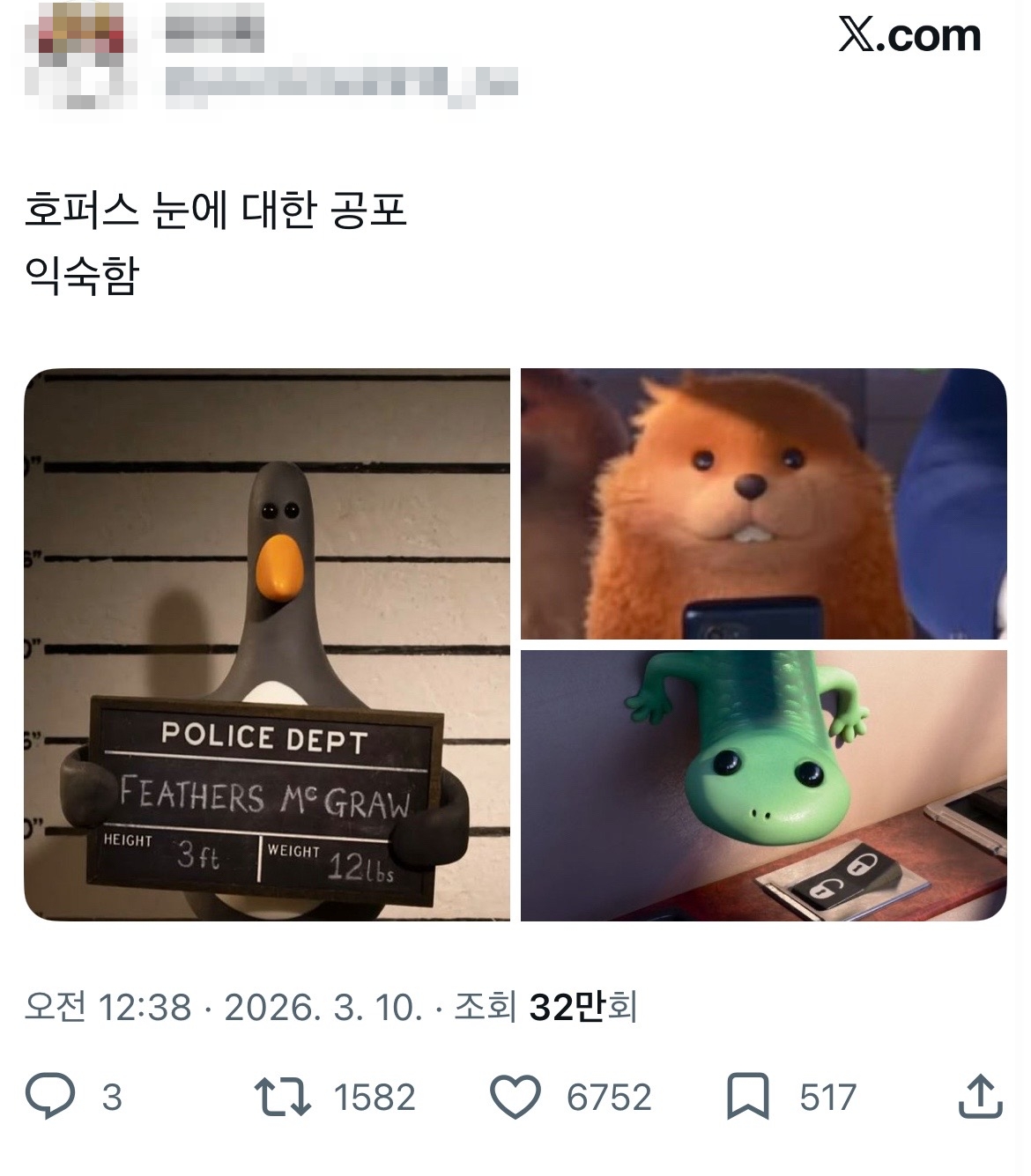Select the tweet text 호퍼스 눈에 대한 공포
This screenshot has width=1031, height=1176.
coord(215,211)
